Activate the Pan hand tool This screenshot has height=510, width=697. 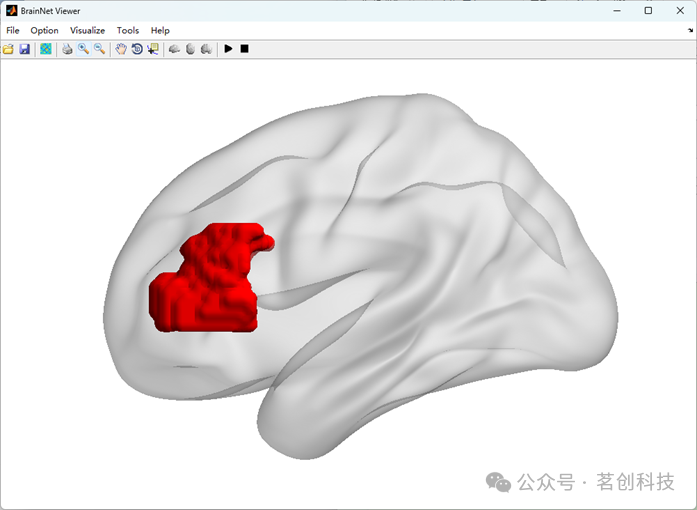coord(121,49)
